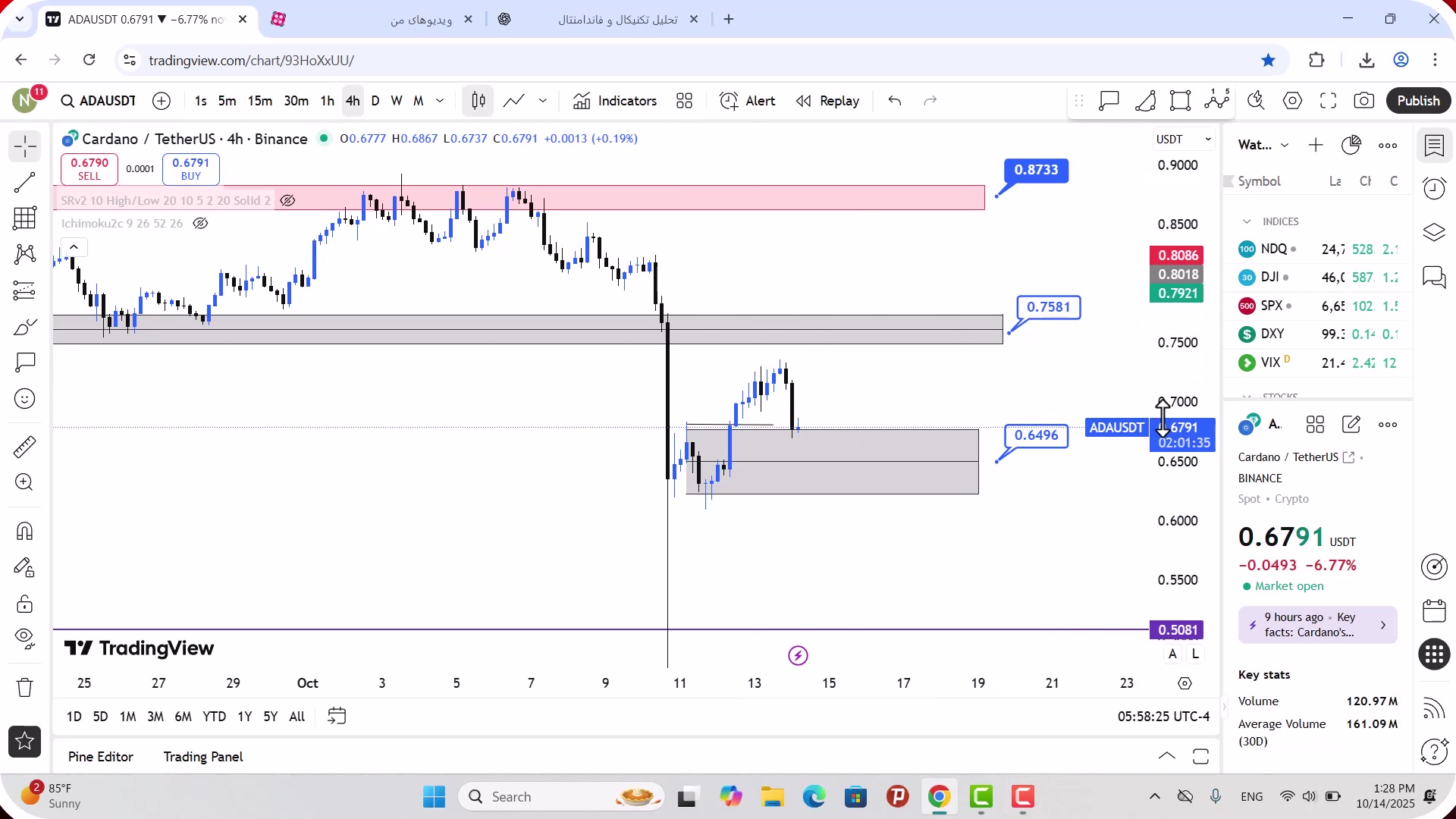Screen dimensions: 1456x819
Task: Add a symbol to compare with the plus icon
Action: 162,101
